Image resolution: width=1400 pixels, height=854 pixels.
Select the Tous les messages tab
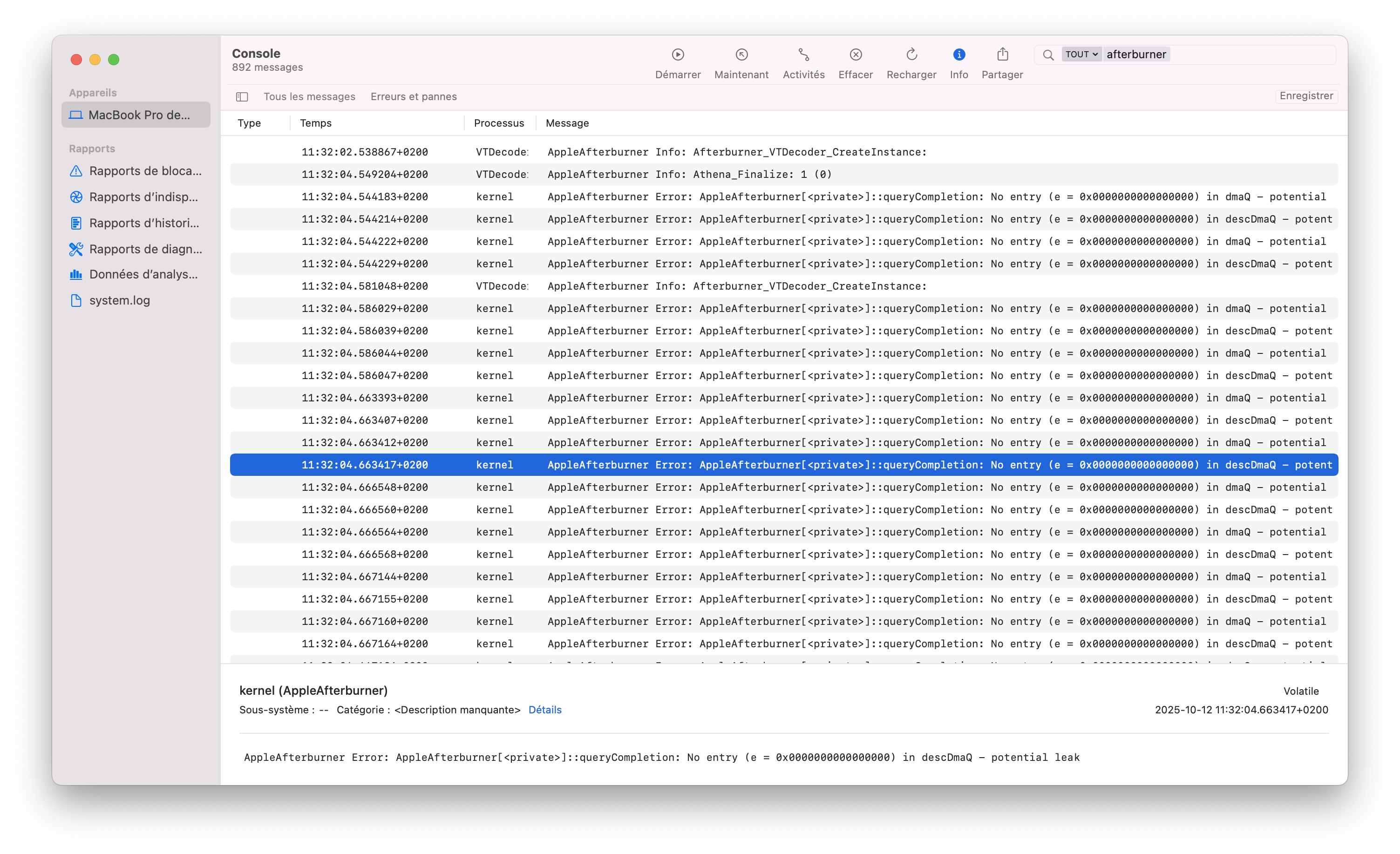click(309, 96)
